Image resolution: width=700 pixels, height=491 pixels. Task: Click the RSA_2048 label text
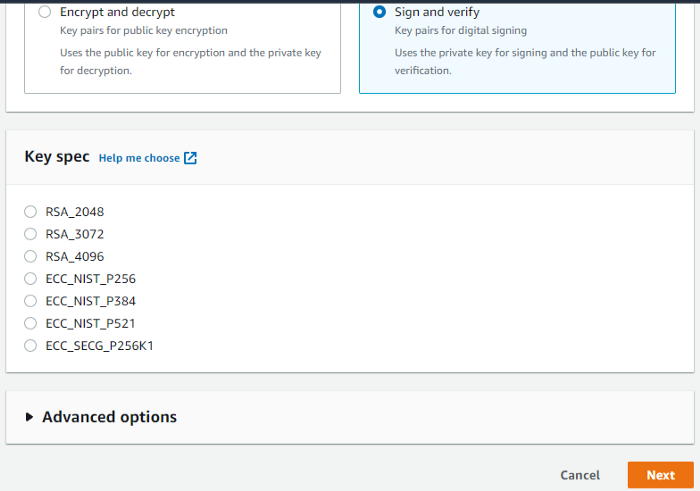[75, 212]
